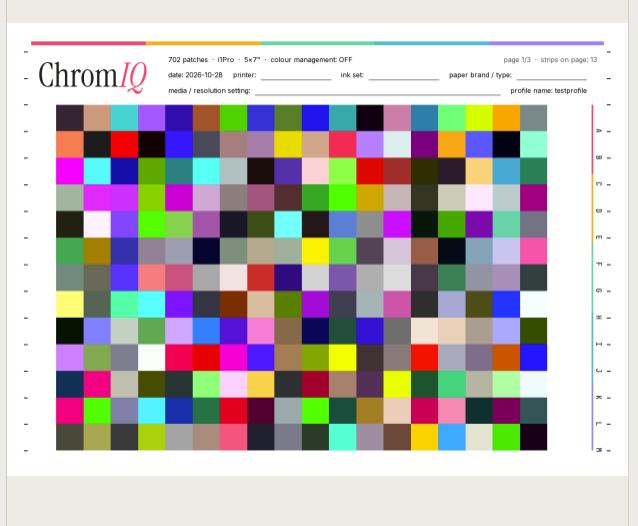Click strip label "A"
This screenshot has width=638, height=526.
pyautogui.click(x=599, y=131)
